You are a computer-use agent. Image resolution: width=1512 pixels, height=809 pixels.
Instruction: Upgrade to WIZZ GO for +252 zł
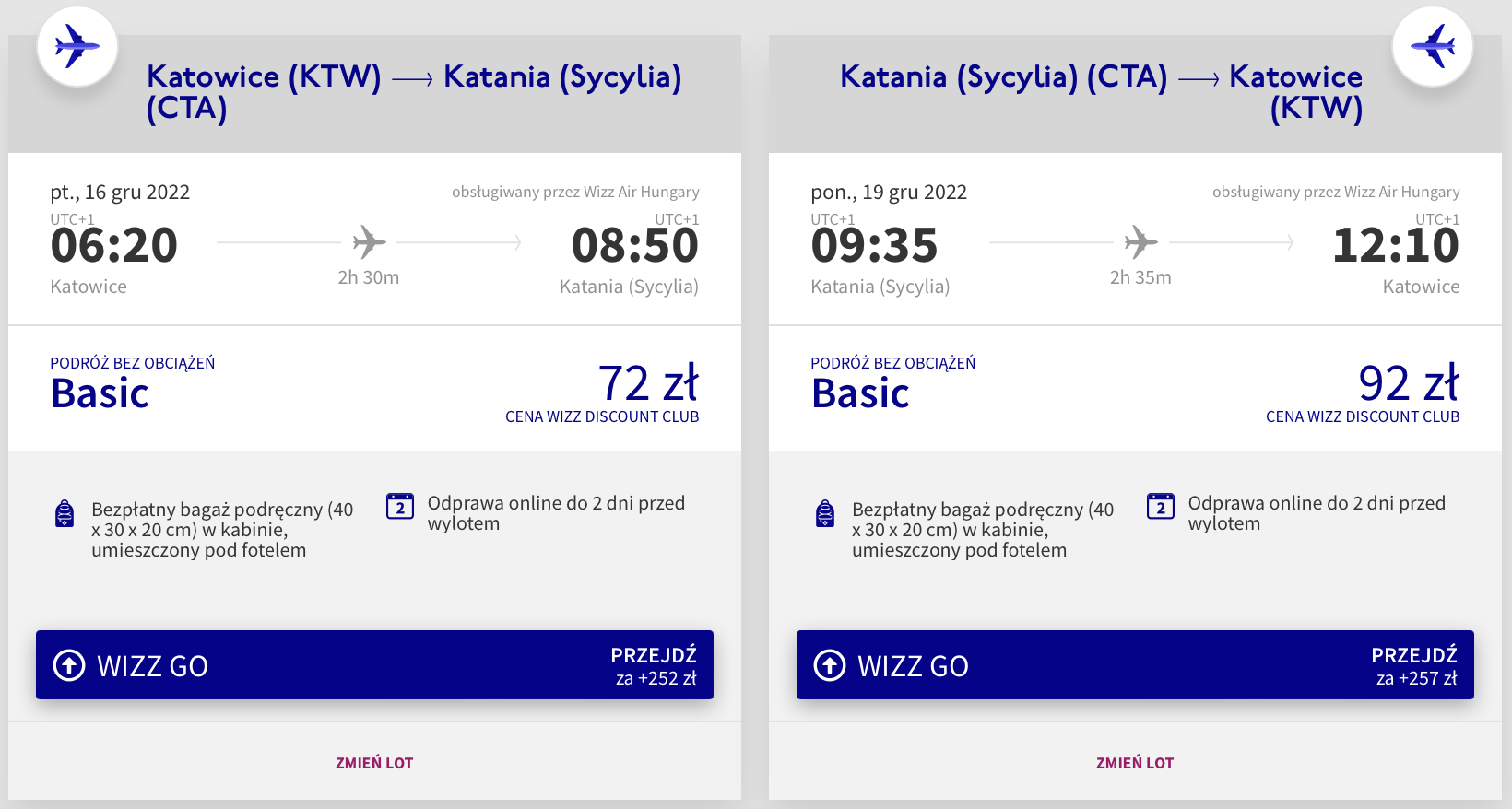point(374,665)
